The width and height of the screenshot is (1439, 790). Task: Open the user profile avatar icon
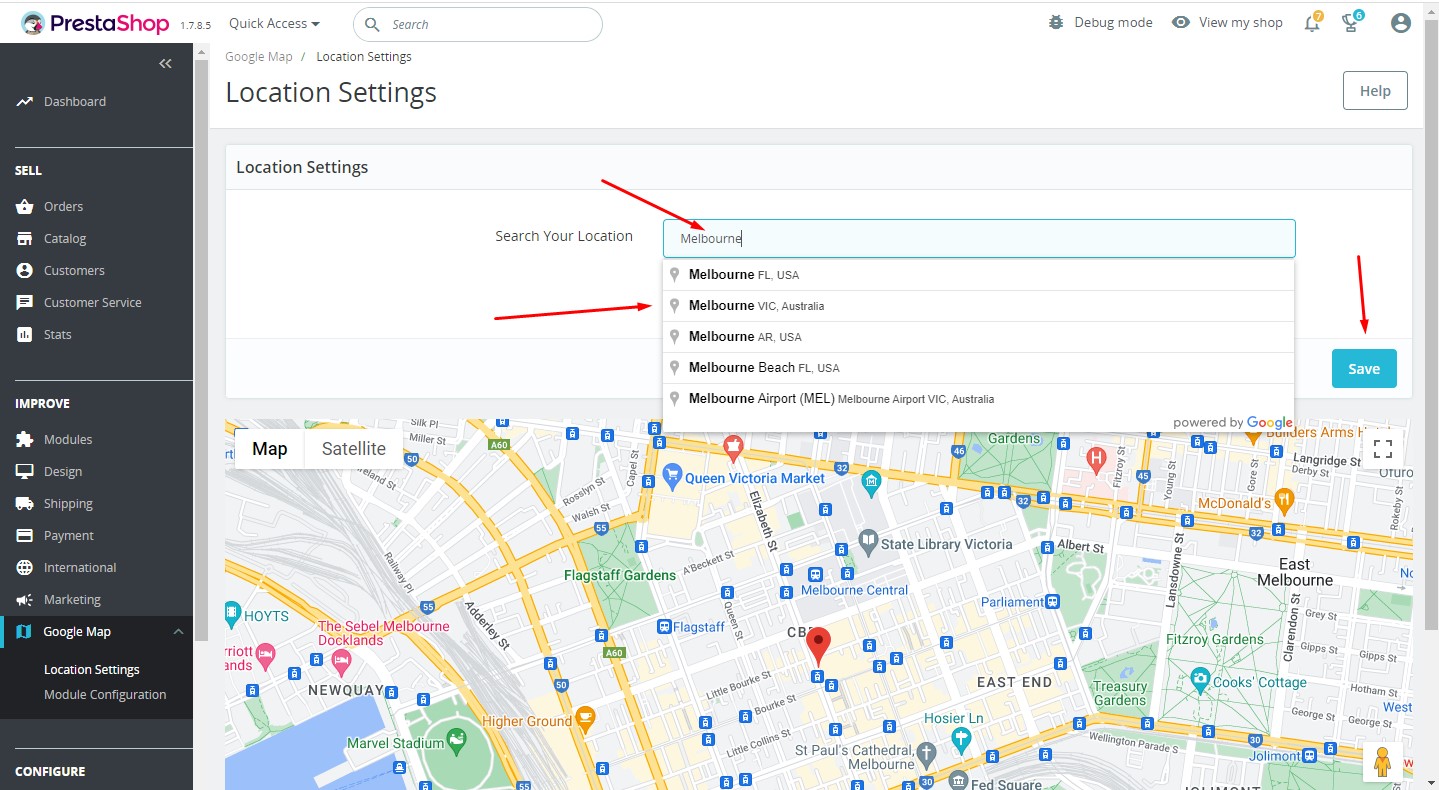click(1400, 23)
